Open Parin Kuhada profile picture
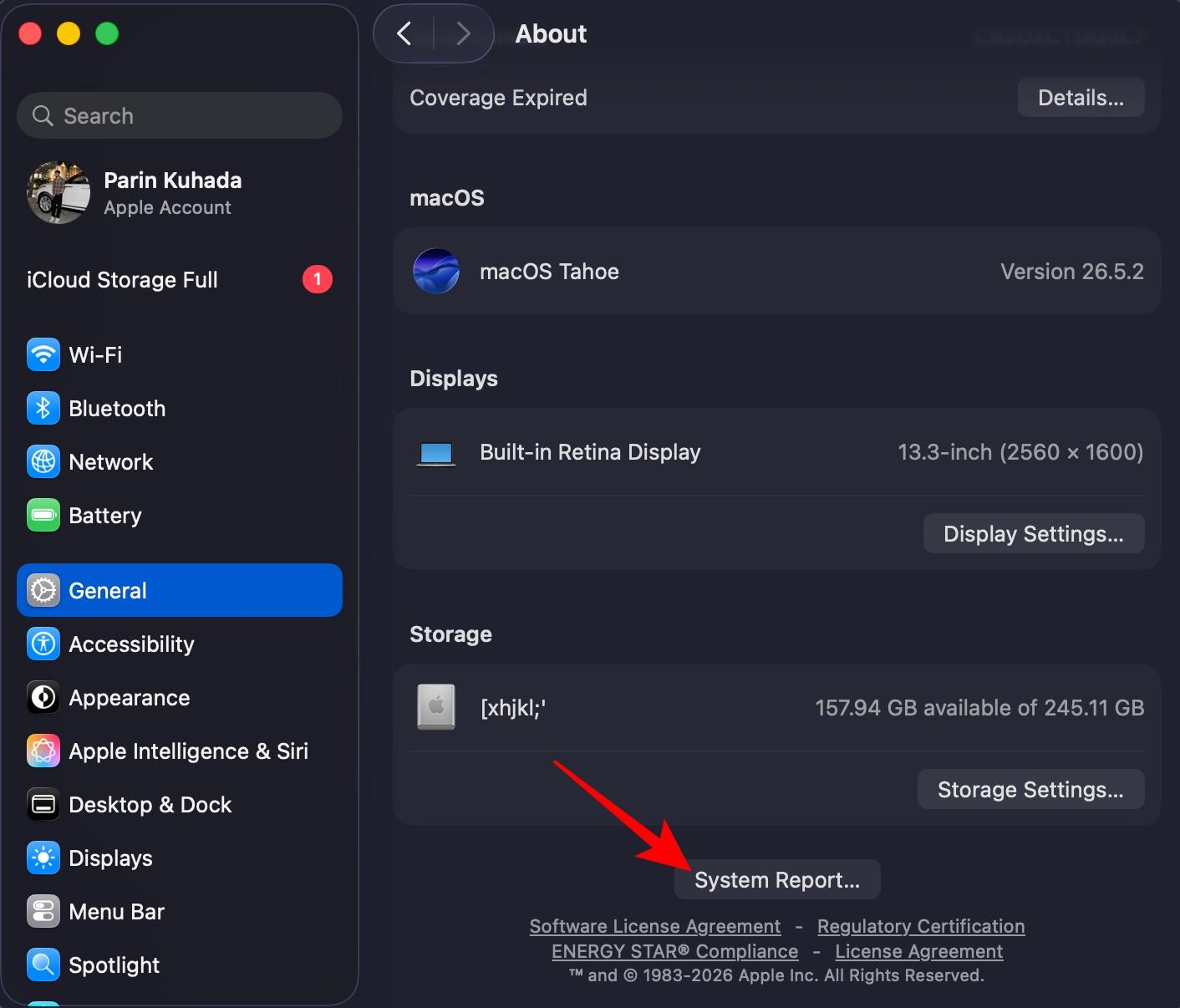Screen dimensions: 1180x1008 tap(58, 192)
